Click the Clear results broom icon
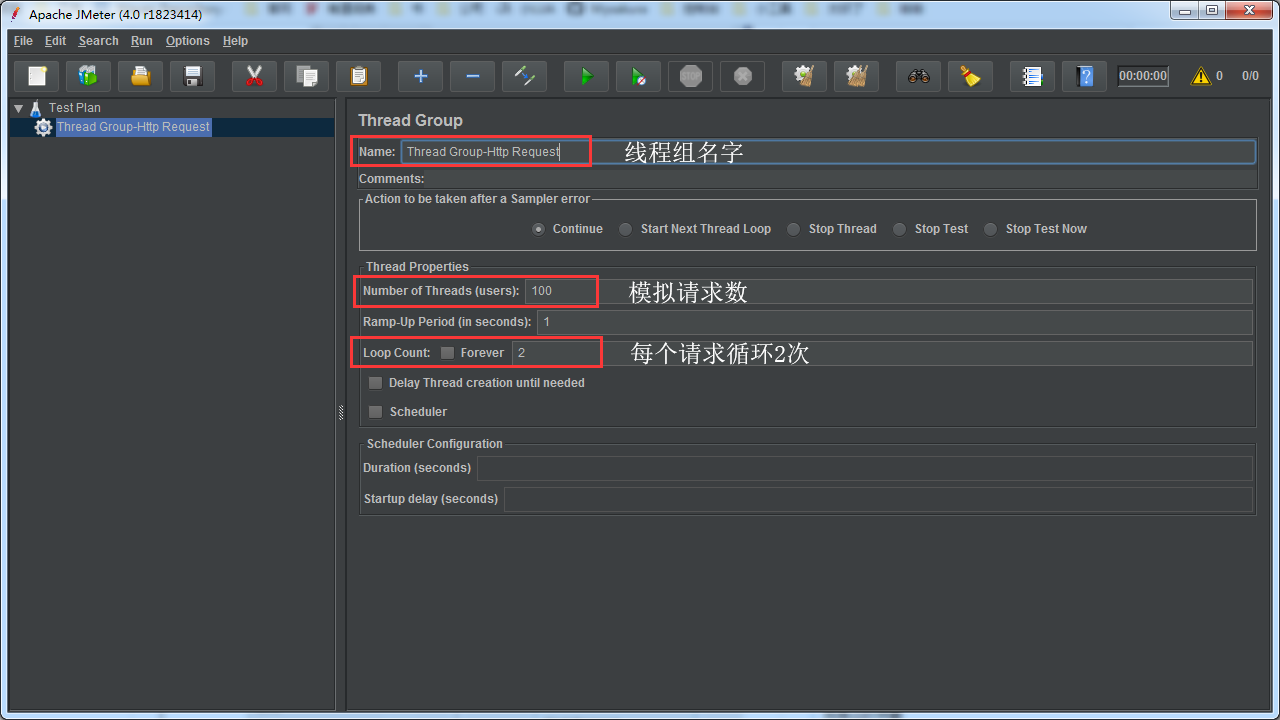This screenshot has height=720, width=1280. [x=805, y=76]
